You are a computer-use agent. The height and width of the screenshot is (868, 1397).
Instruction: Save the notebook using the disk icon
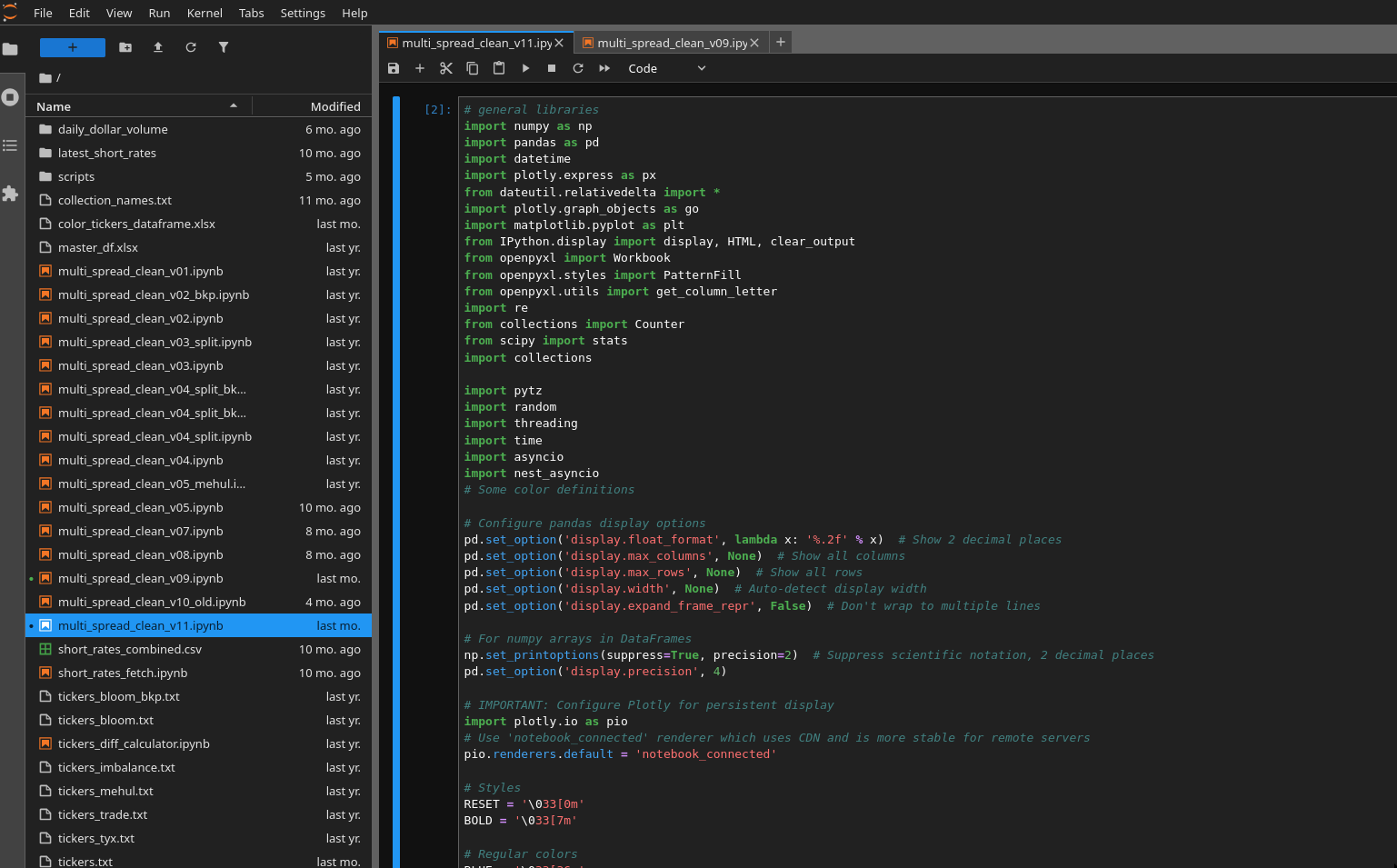(394, 68)
